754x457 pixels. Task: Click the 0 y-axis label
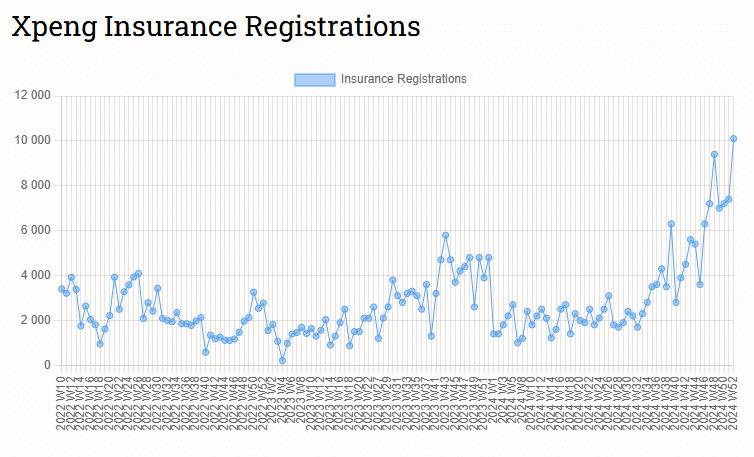[x=47, y=365]
